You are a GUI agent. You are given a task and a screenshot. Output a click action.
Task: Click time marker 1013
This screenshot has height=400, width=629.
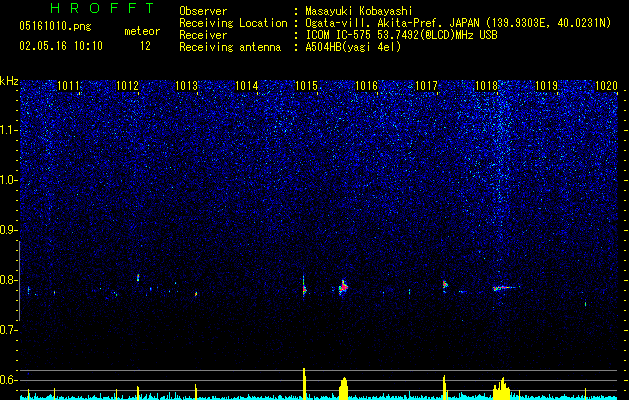pyautogui.click(x=187, y=86)
